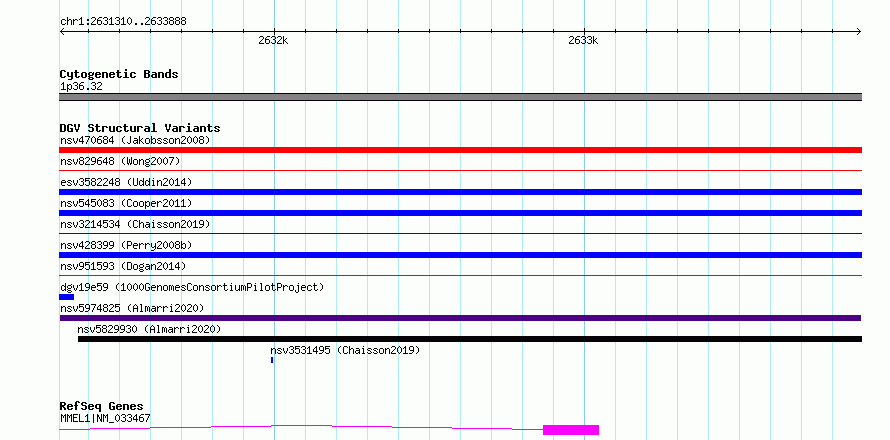Select the nsv470684 (Jakobsson2008) label
Viewport: 890px width, 440px height.
pyautogui.click(x=135, y=140)
